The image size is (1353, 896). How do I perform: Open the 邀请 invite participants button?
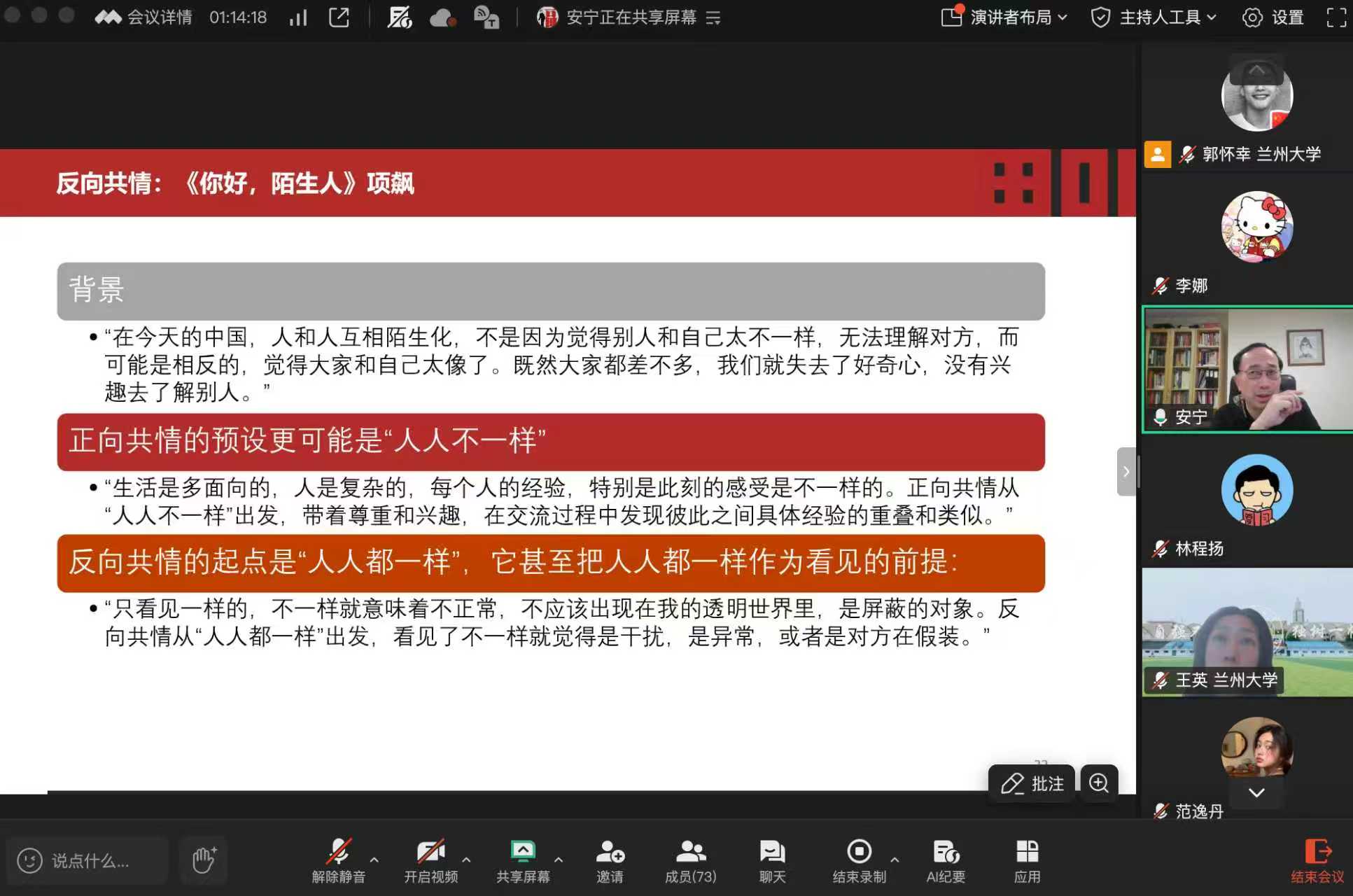click(610, 861)
